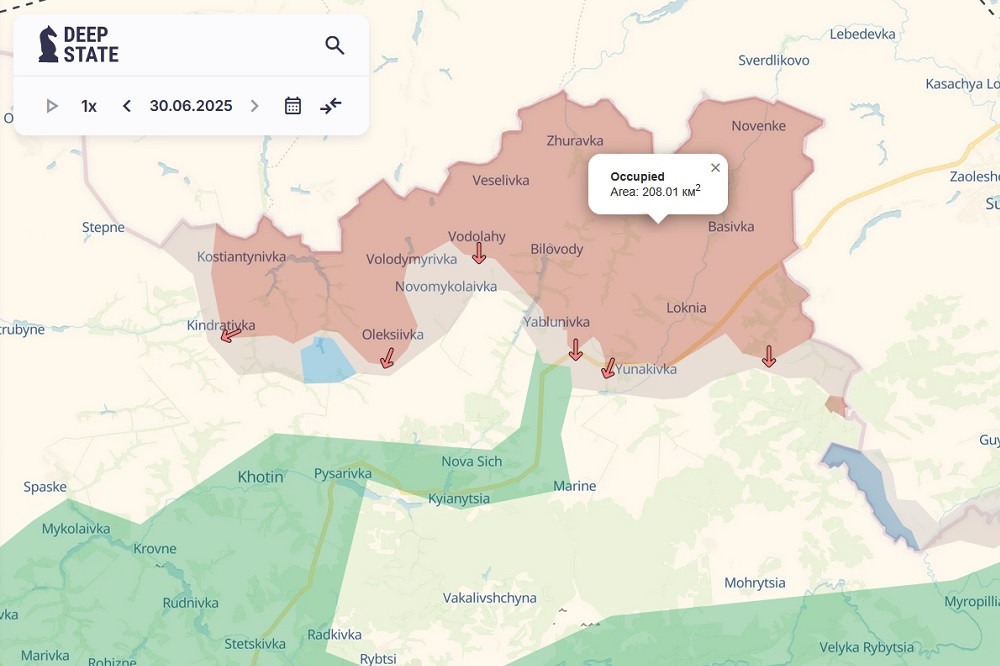
Task: Click attack arrow near Kindrativka
Action: [230, 334]
